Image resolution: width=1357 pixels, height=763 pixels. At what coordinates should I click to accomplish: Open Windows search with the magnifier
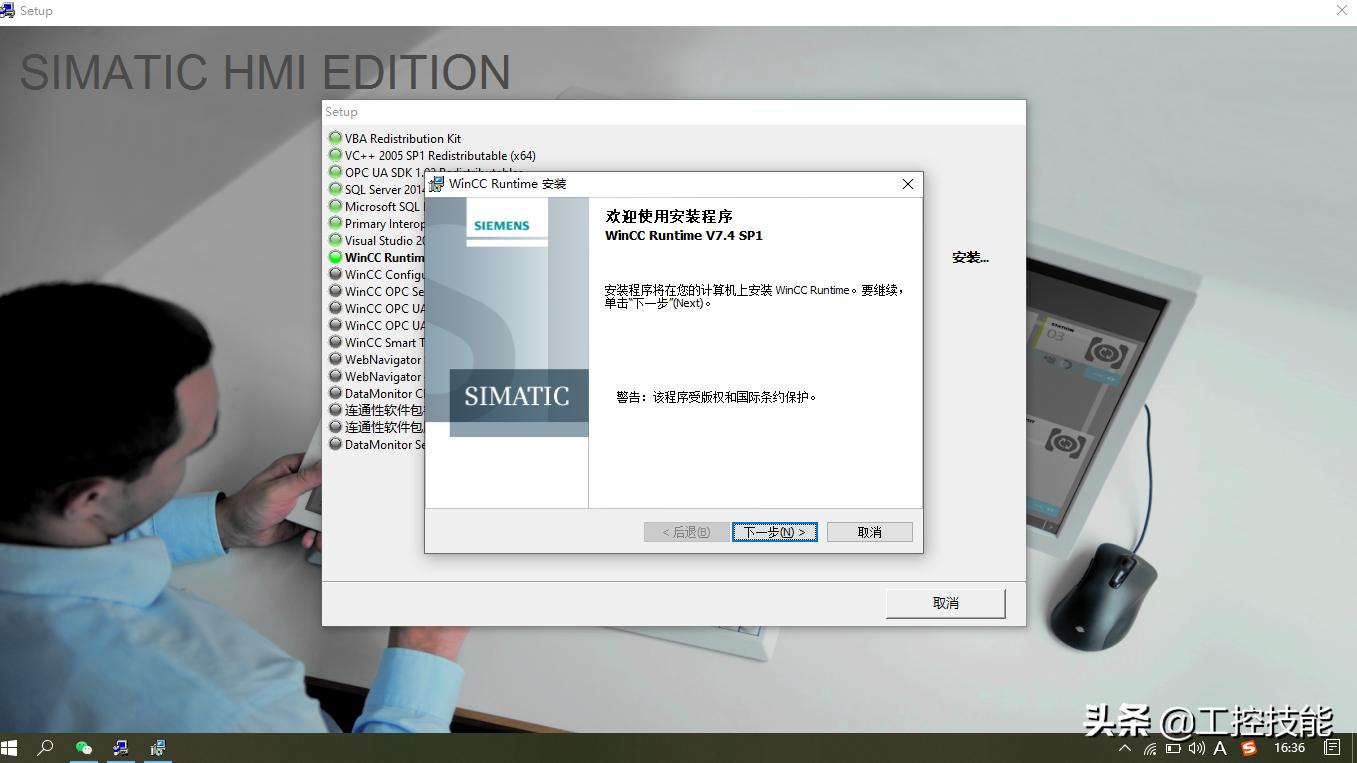tap(44, 747)
